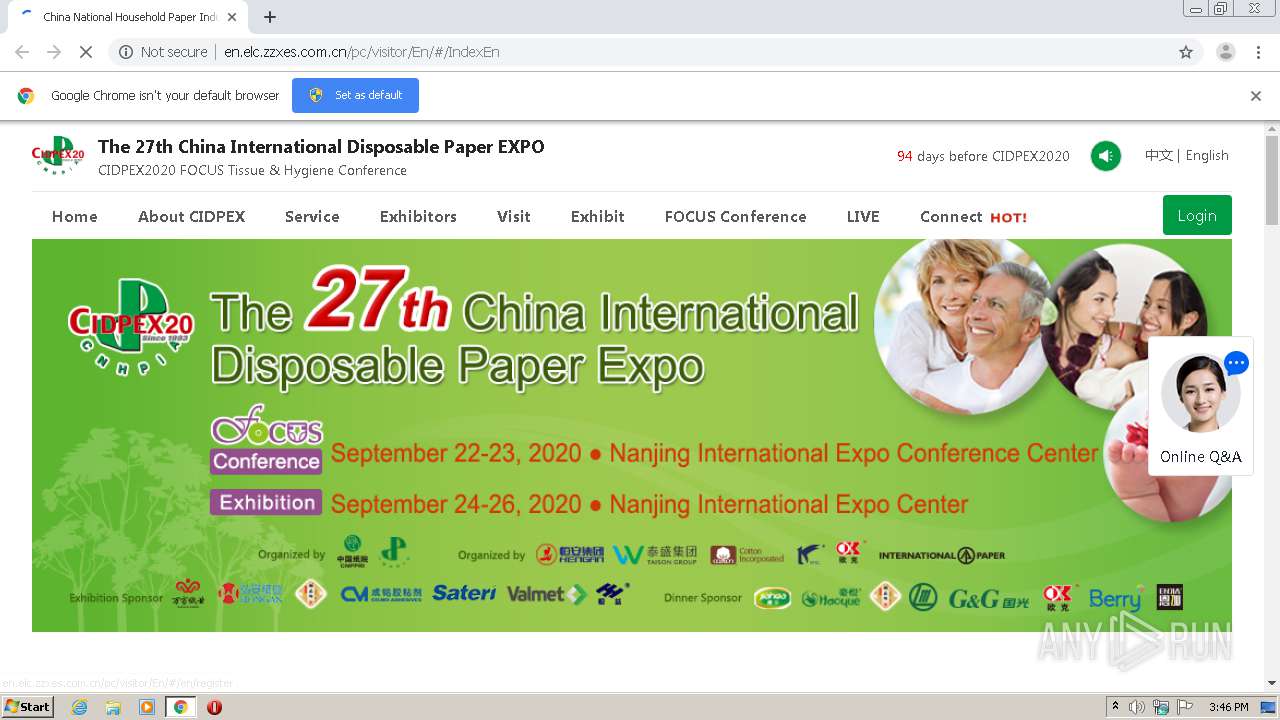
Task: Switch the site language to 中文
Action: [x=1158, y=155]
